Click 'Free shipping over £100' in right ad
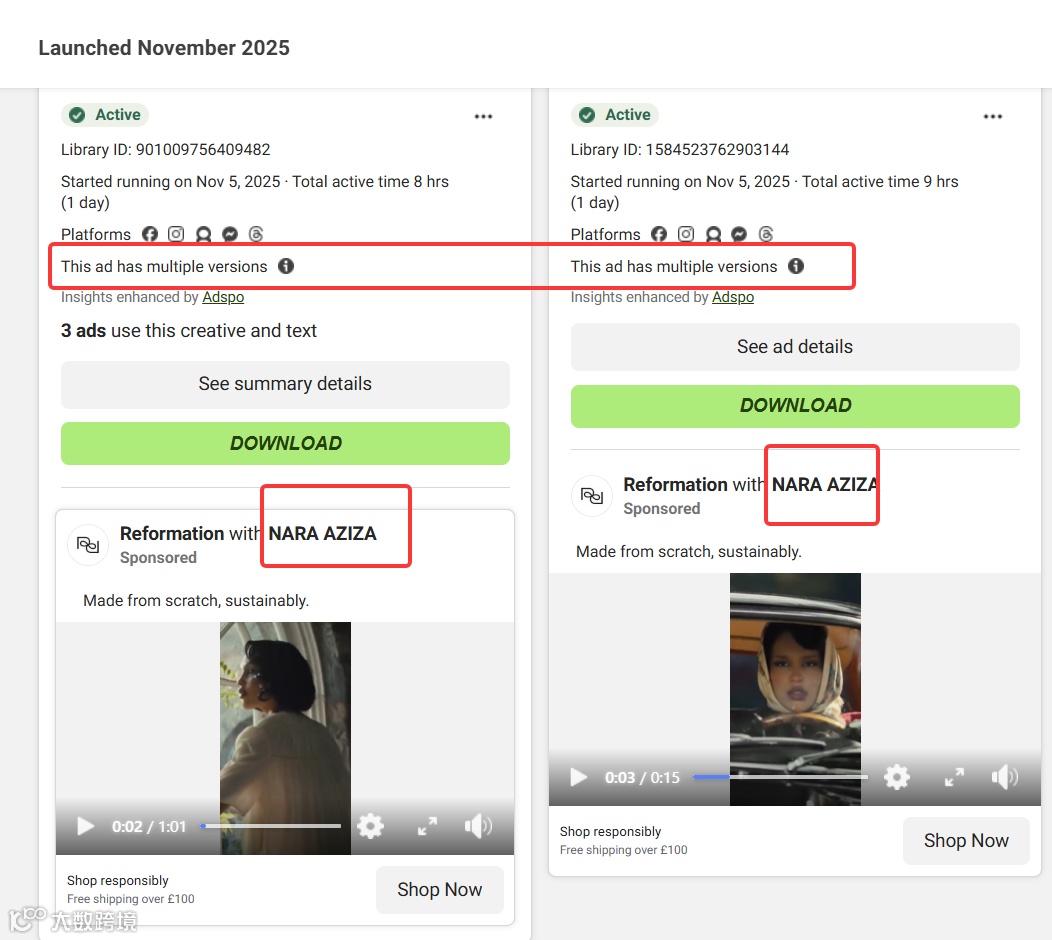 click(624, 850)
